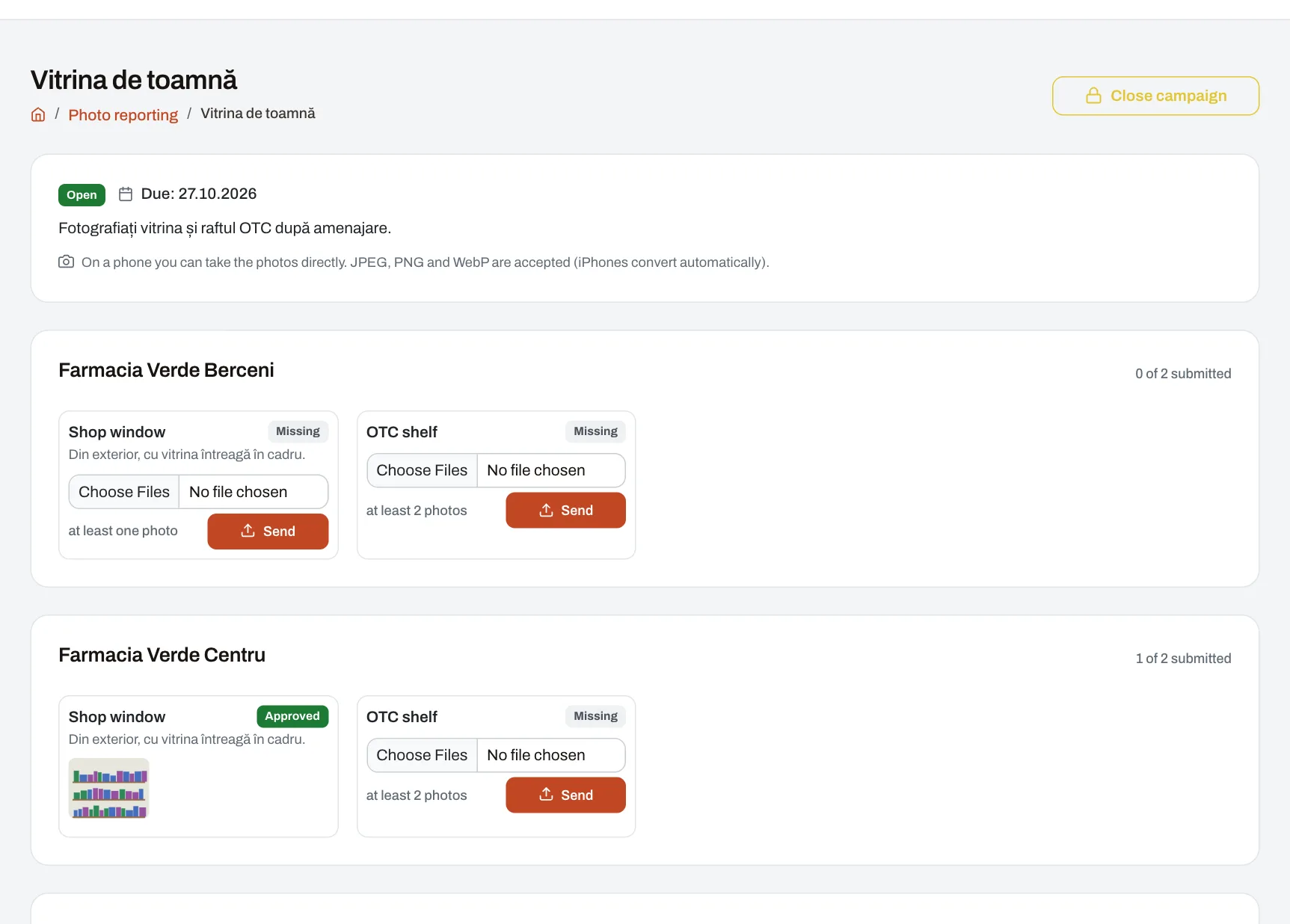The width and height of the screenshot is (1290, 924).
Task: Select the Farmacia Verde Berceni heading
Action: click(x=166, y=370)
